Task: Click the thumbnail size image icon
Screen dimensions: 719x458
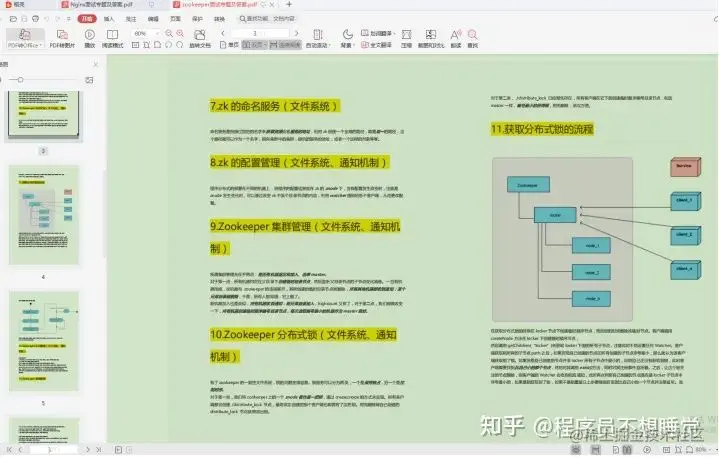Action: point(89,80)
